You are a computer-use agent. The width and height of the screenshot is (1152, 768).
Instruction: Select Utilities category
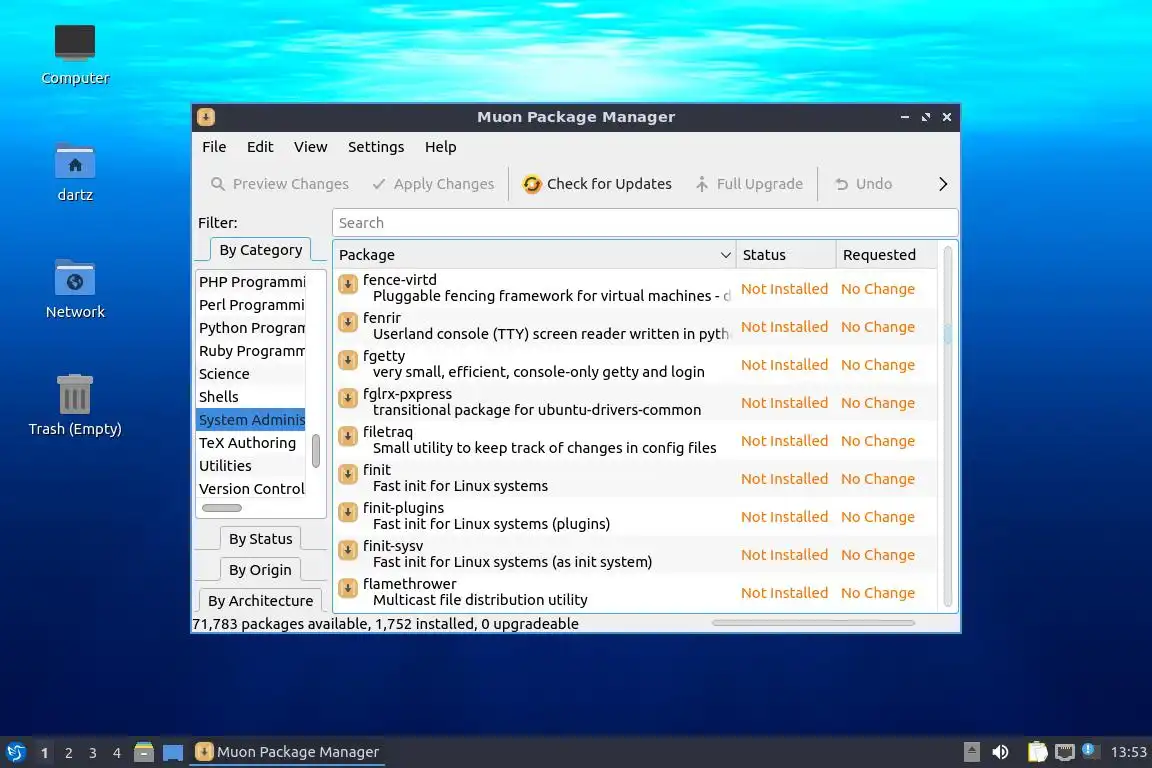coord(251,466)
